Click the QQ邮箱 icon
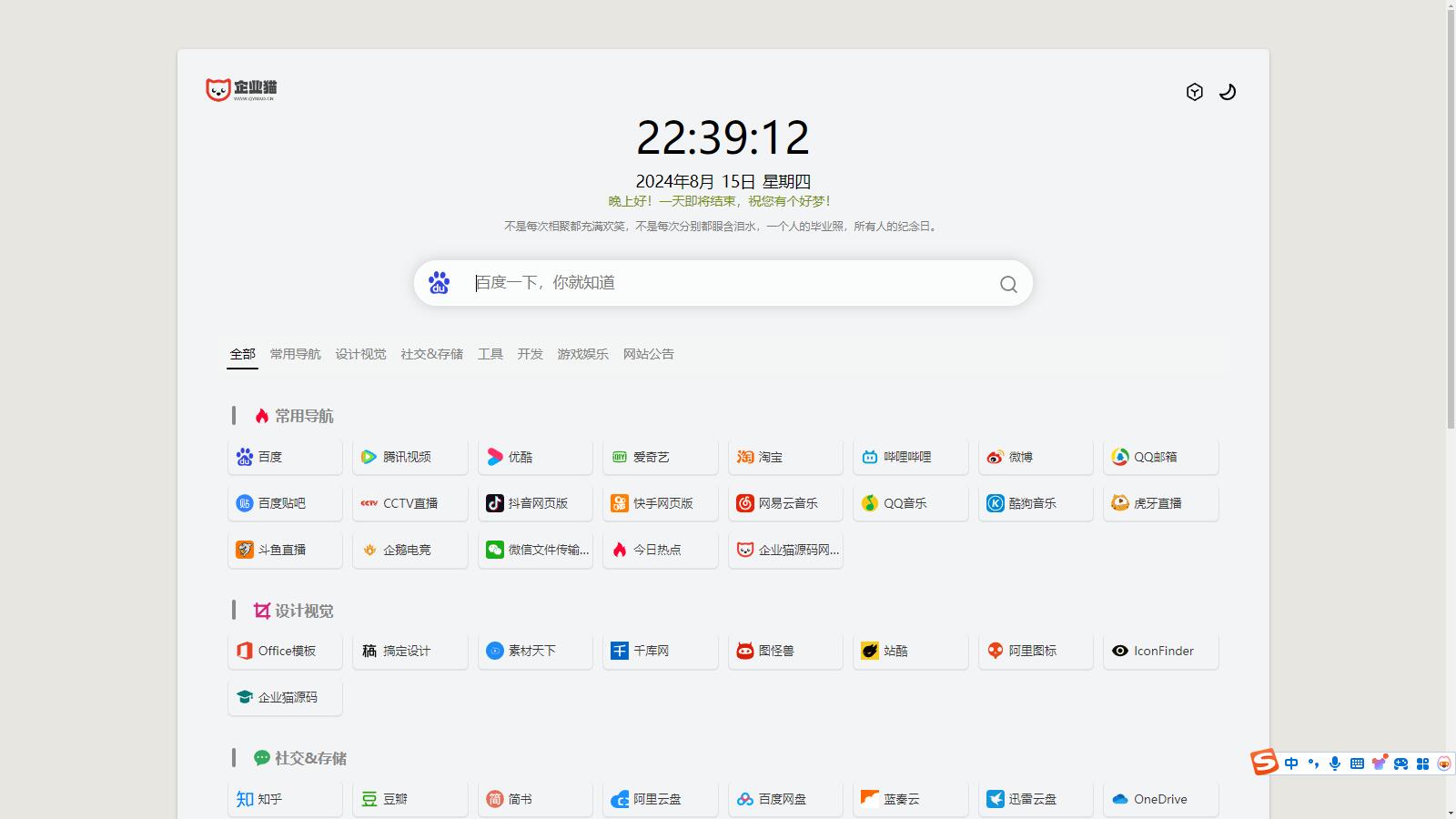The image size is (1456, 819). 1120,457
